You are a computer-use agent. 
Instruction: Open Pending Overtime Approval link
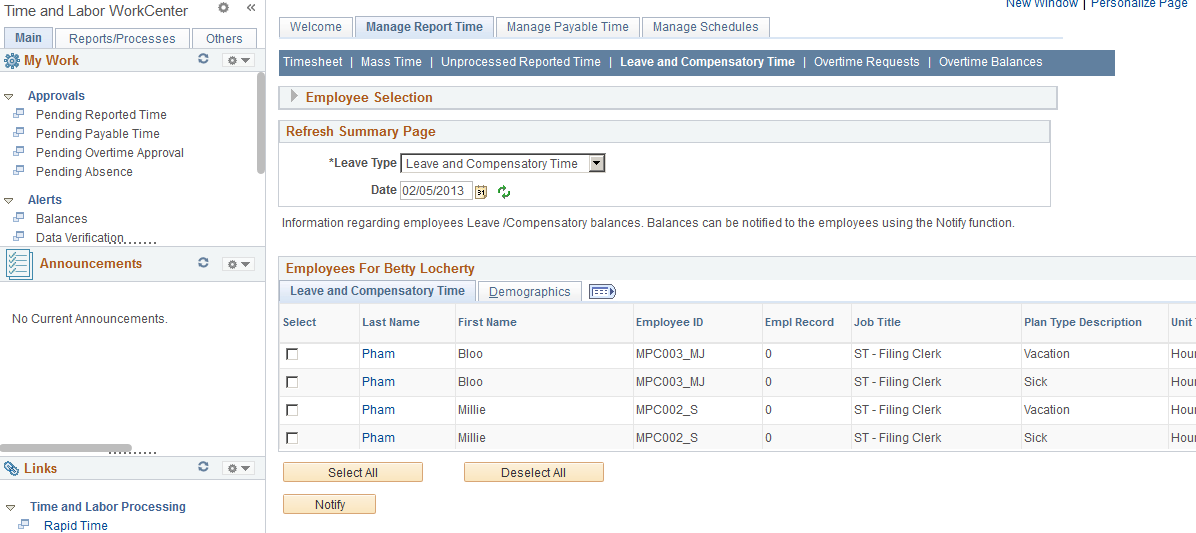[x=110, y=153]
